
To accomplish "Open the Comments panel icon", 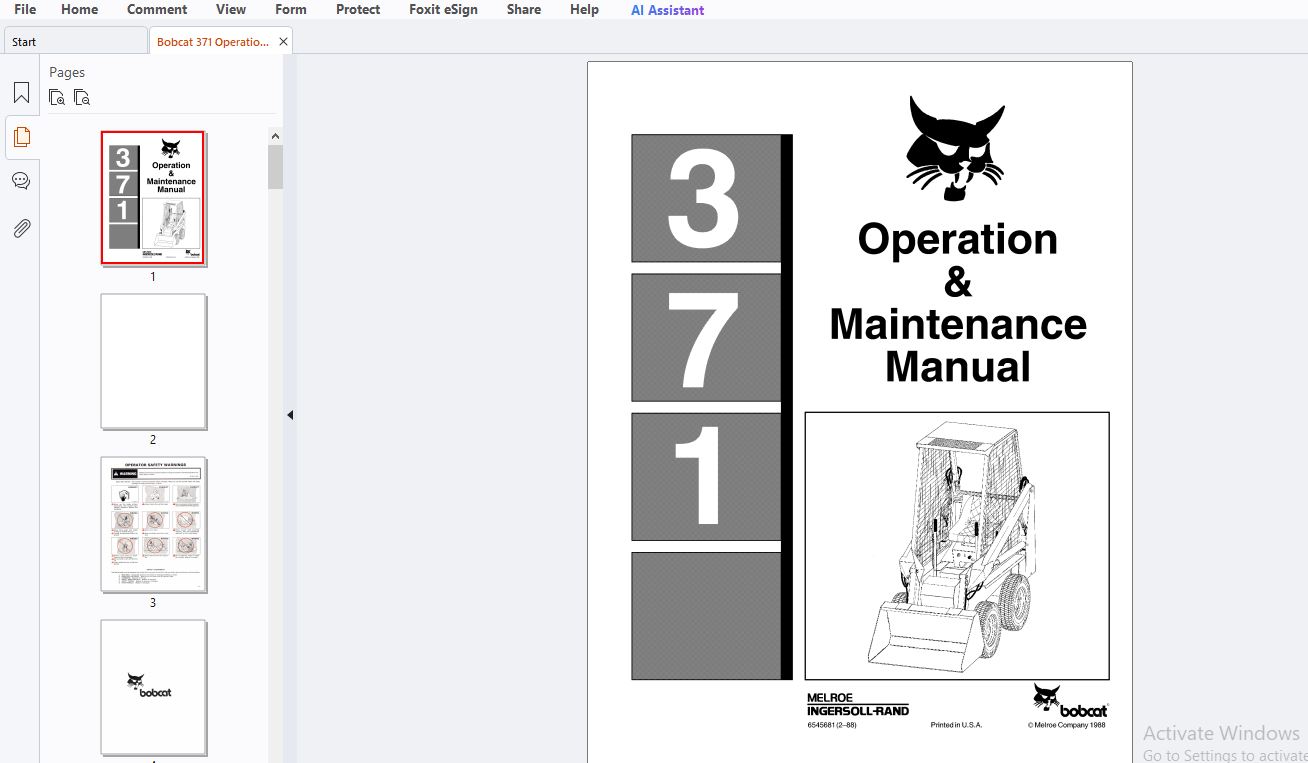I will point(21,181).
